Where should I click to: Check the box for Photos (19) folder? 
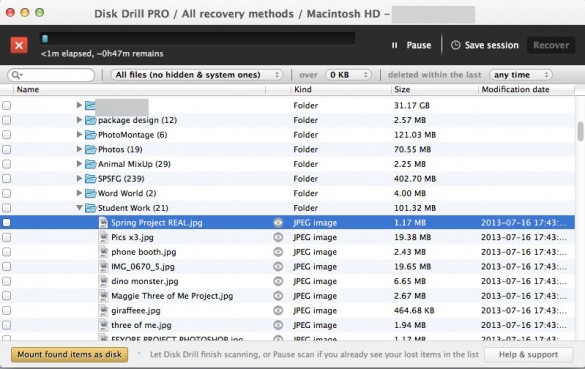click(6, 149)
